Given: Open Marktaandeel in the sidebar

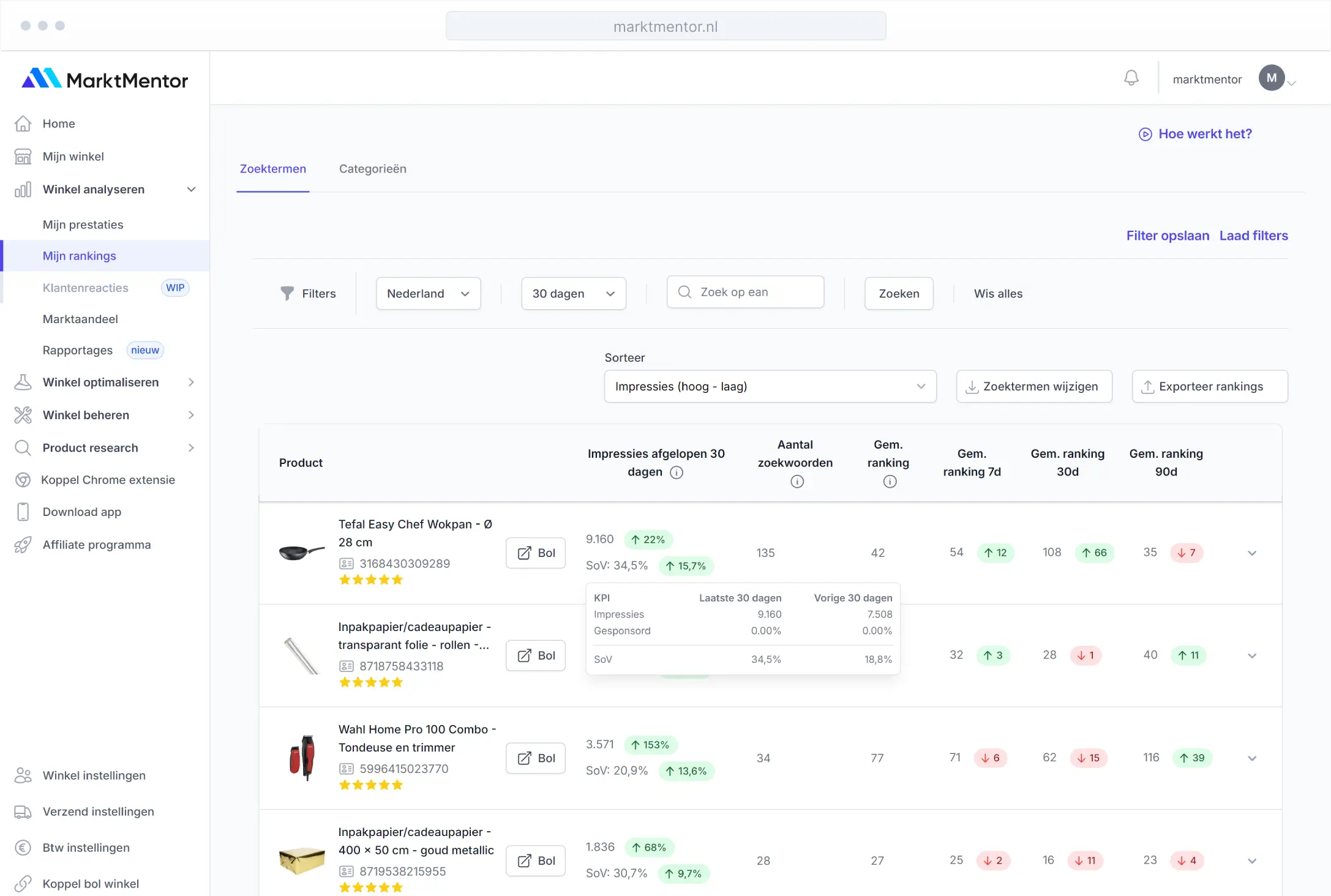Looking at the screenshot, I should (80, 319).
